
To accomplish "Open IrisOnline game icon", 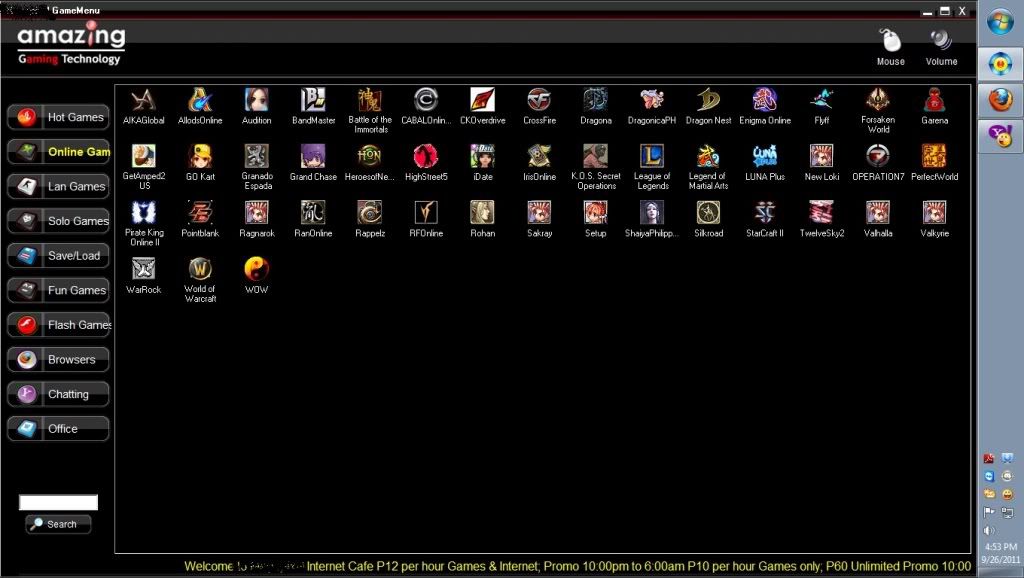I will click(539, 157).
